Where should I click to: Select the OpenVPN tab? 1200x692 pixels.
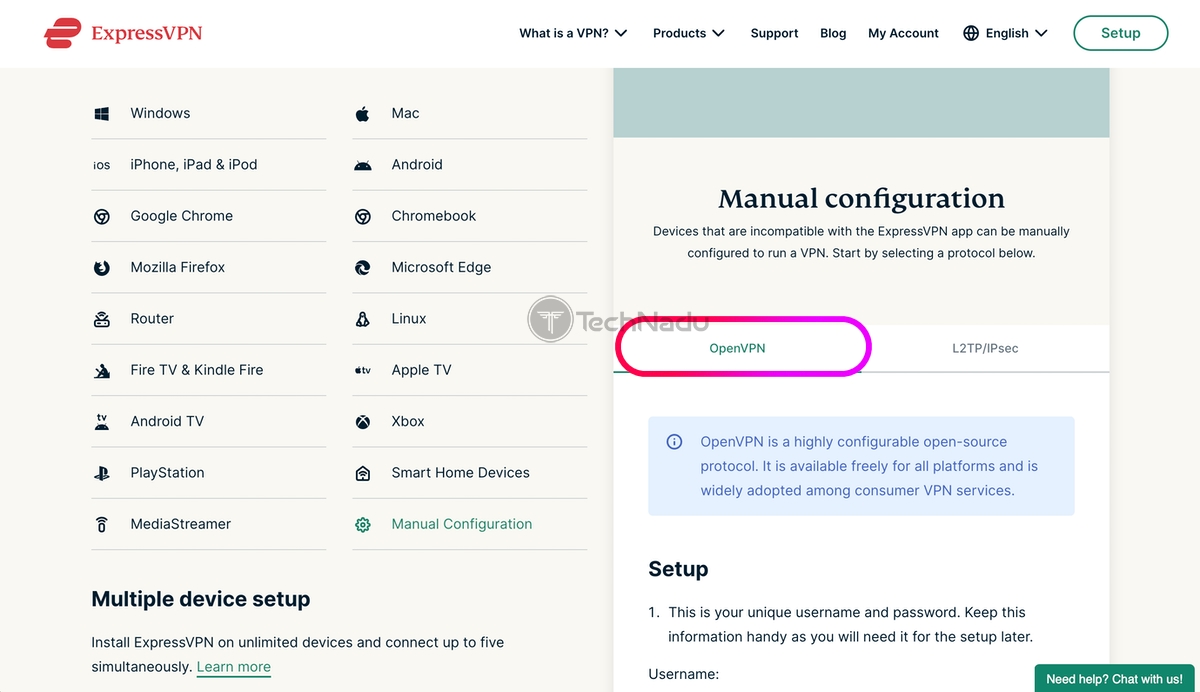click(737, 348)
